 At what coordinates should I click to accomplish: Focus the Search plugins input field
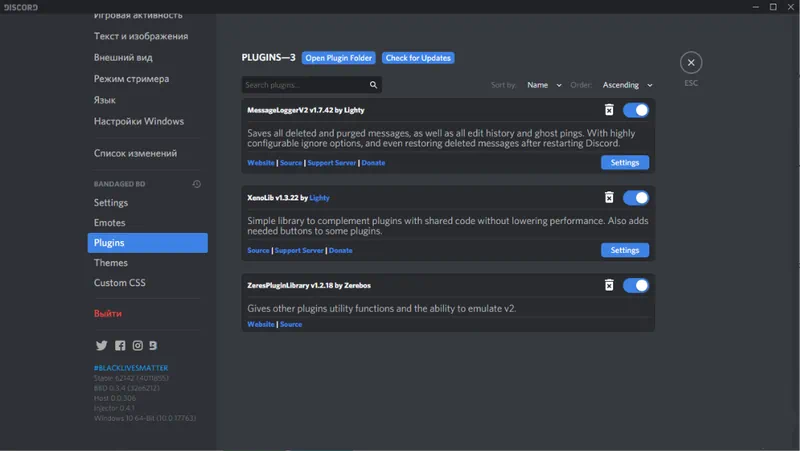tap(304, 85)
